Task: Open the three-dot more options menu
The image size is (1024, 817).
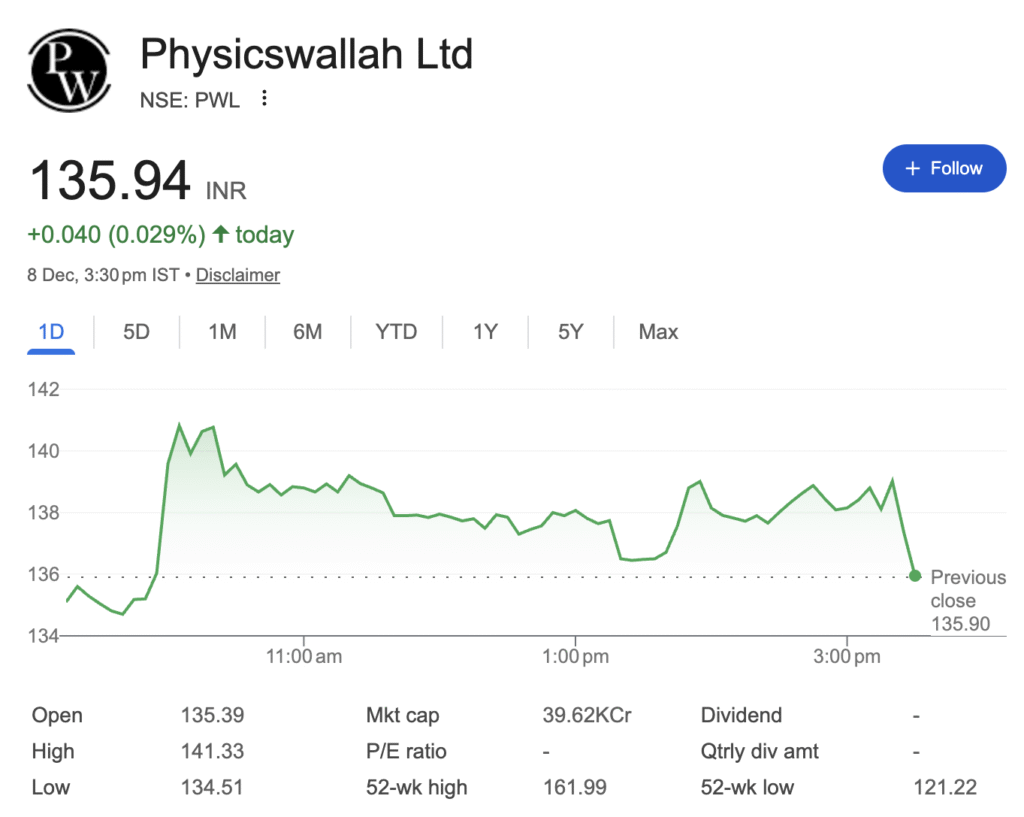Action: click(264, 98)
